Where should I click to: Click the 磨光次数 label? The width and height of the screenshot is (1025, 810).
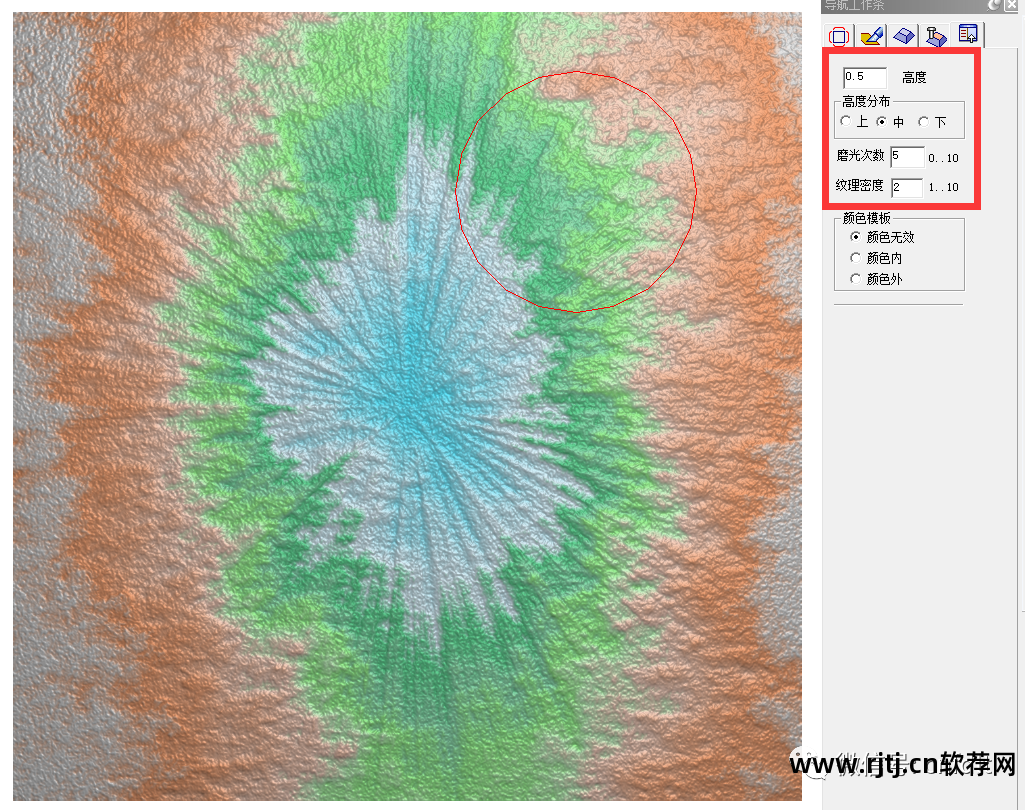860,156
